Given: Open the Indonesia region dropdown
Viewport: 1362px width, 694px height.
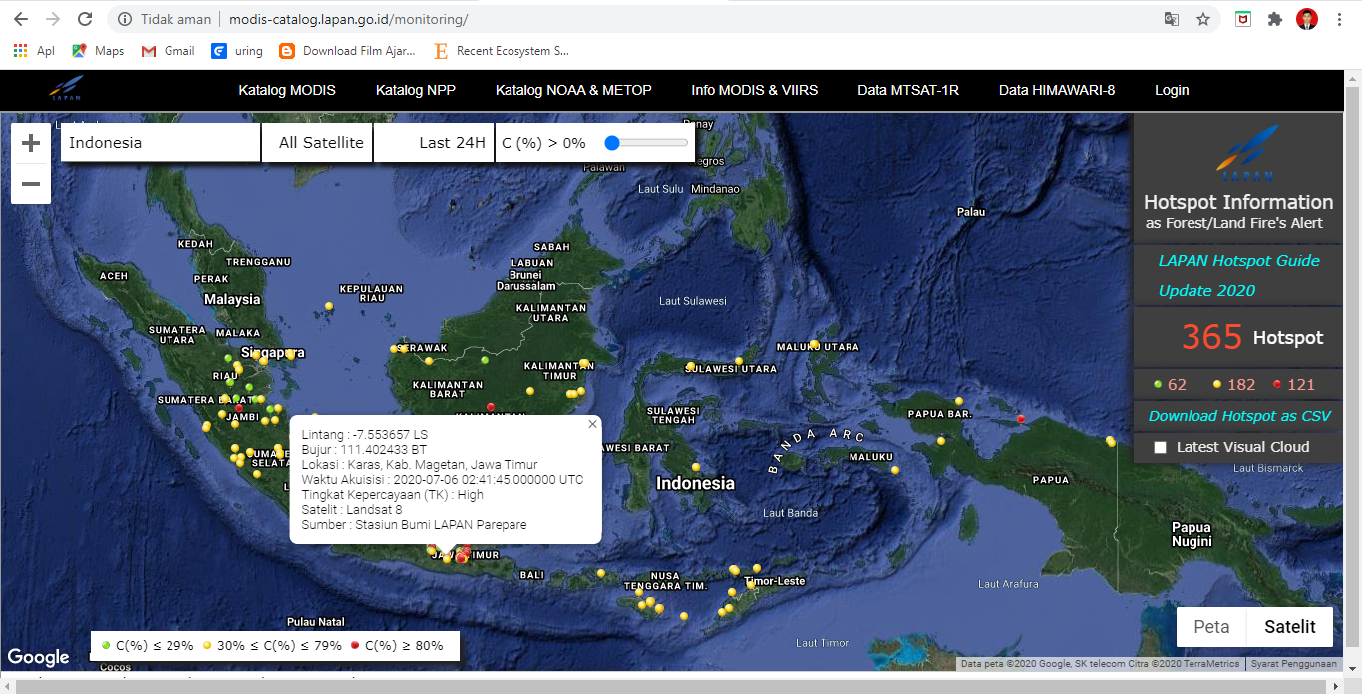Looking at the screenshot, I should pyautogui.click(x=161, y=143).
